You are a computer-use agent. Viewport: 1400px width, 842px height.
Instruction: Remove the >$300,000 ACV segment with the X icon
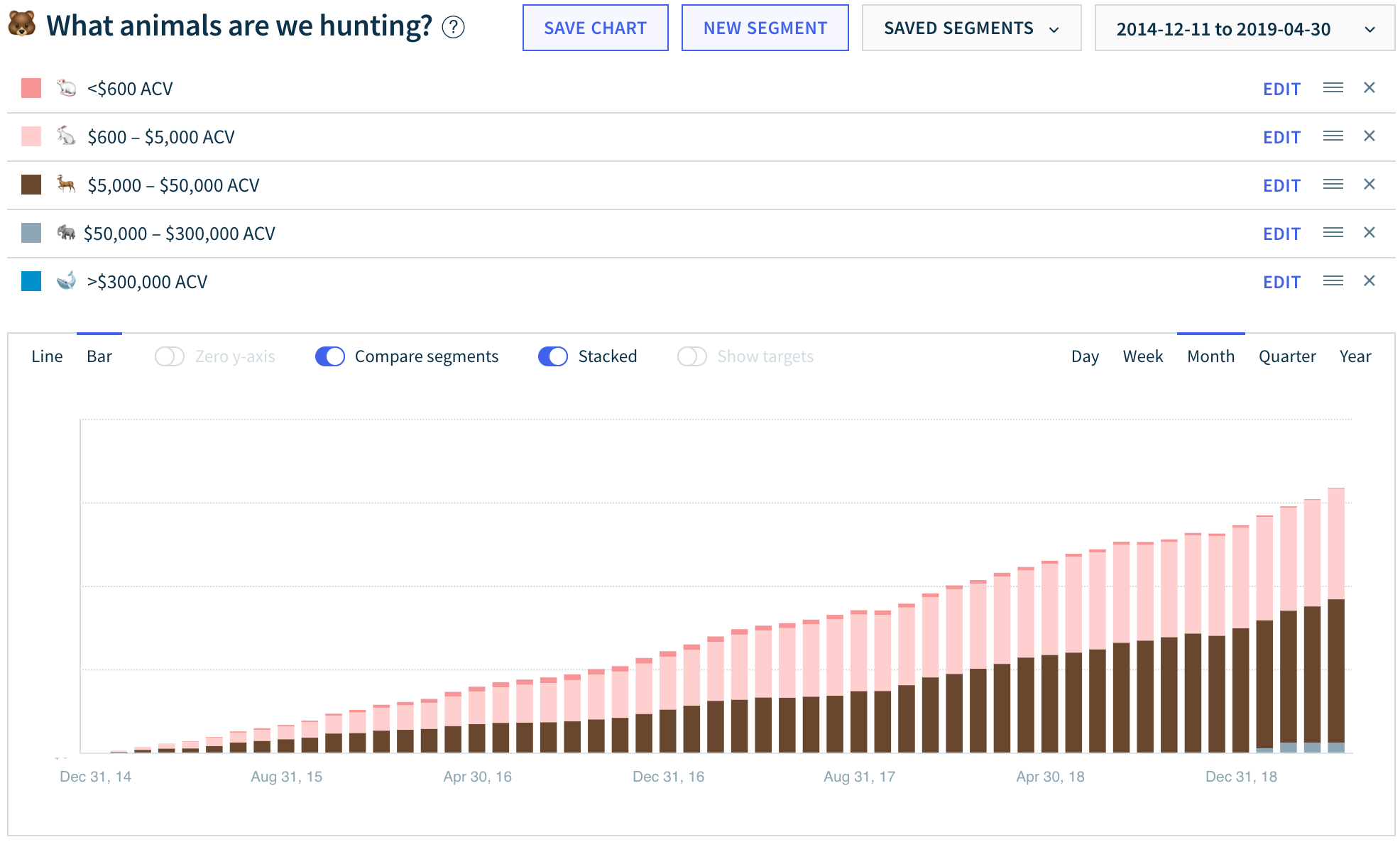pos(1370,280)
